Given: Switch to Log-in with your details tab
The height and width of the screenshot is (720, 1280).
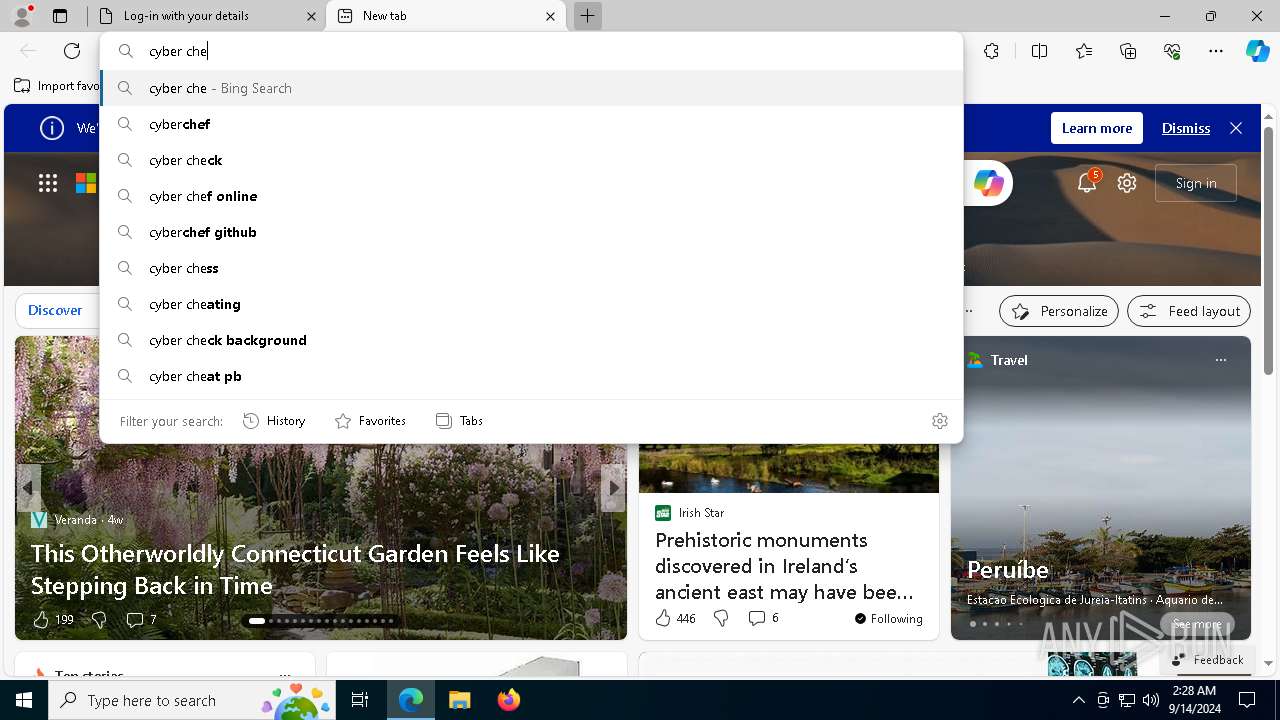Looking at the screenshot, I should tap(205, 16).
